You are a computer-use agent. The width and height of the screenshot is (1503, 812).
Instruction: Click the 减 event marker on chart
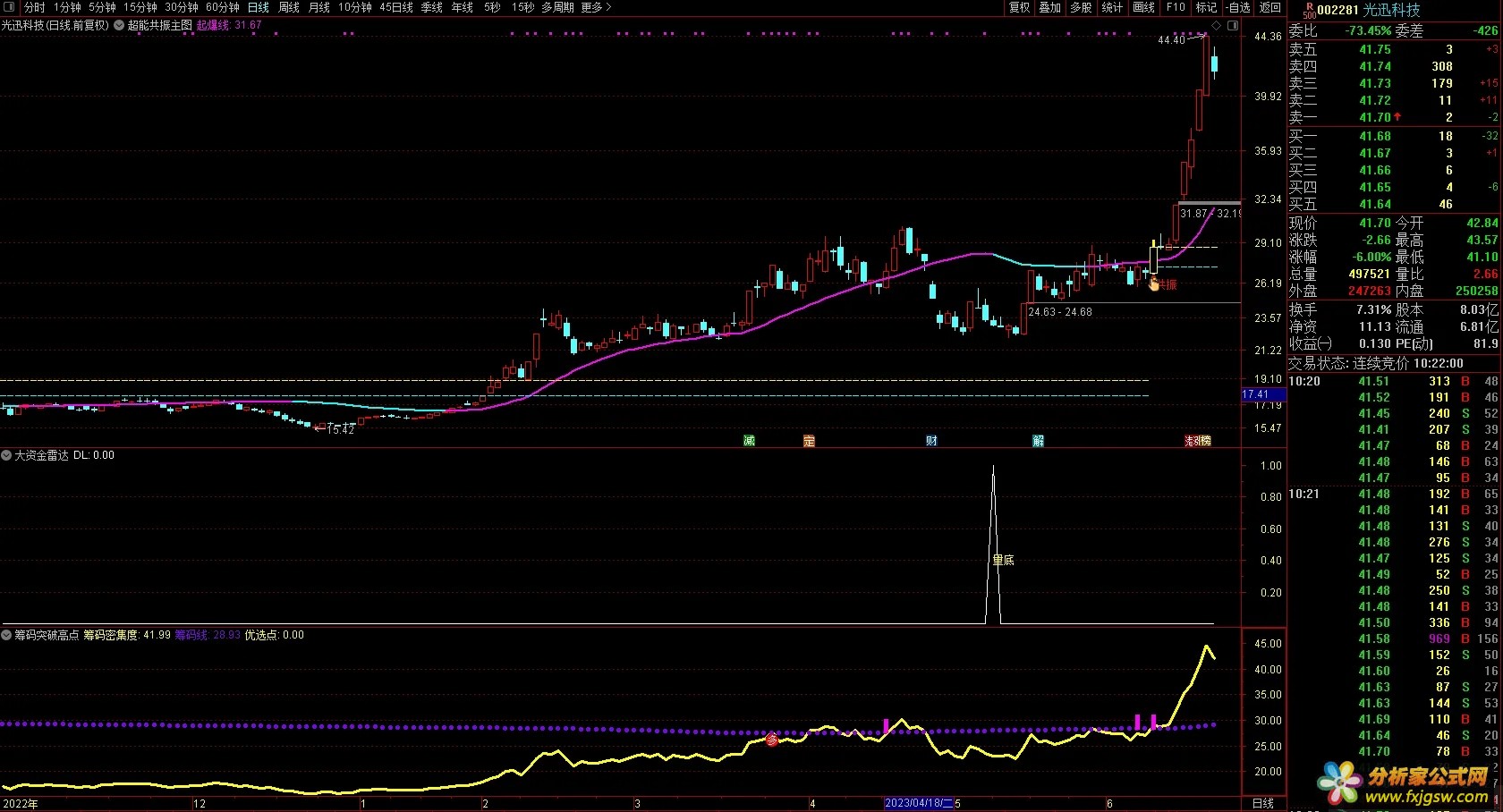pos(750,441)
